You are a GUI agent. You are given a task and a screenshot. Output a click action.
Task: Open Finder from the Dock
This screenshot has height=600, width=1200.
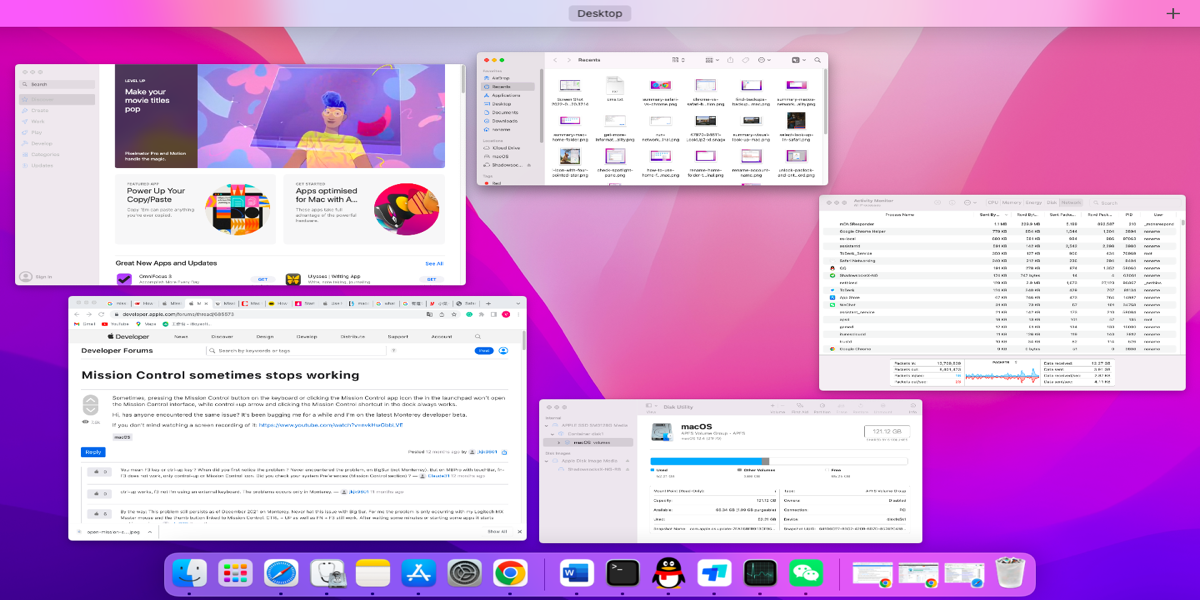pos(189,573)
